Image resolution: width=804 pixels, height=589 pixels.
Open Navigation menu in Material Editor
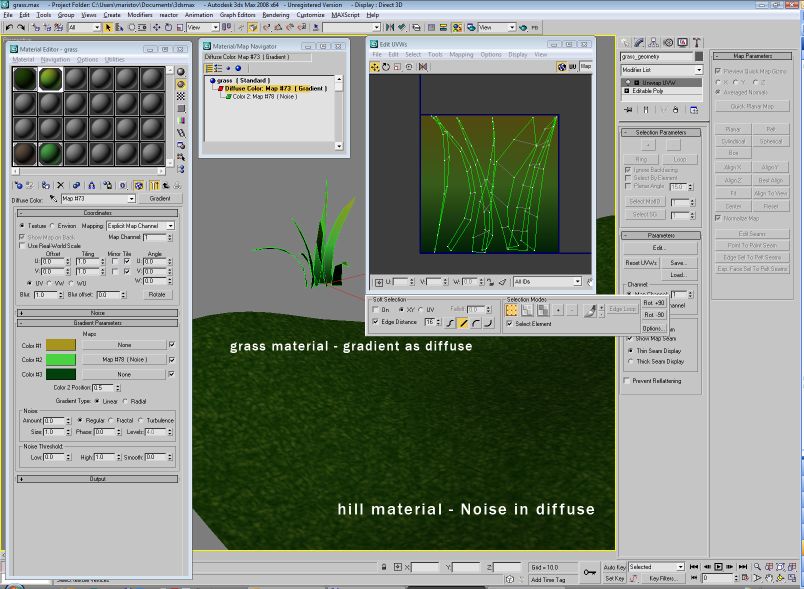pyautogui.click(x=55, y=59)
